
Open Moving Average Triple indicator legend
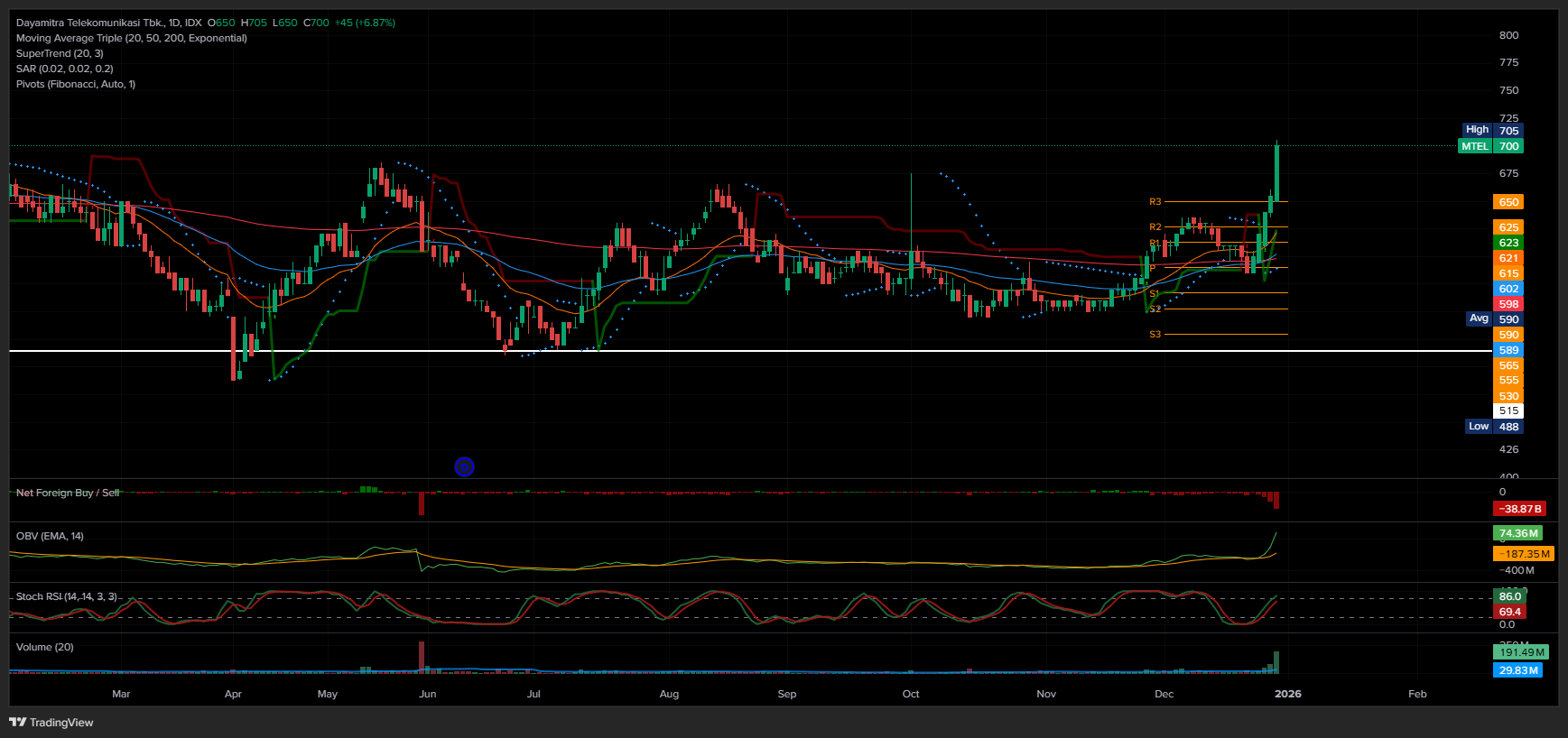131,38
